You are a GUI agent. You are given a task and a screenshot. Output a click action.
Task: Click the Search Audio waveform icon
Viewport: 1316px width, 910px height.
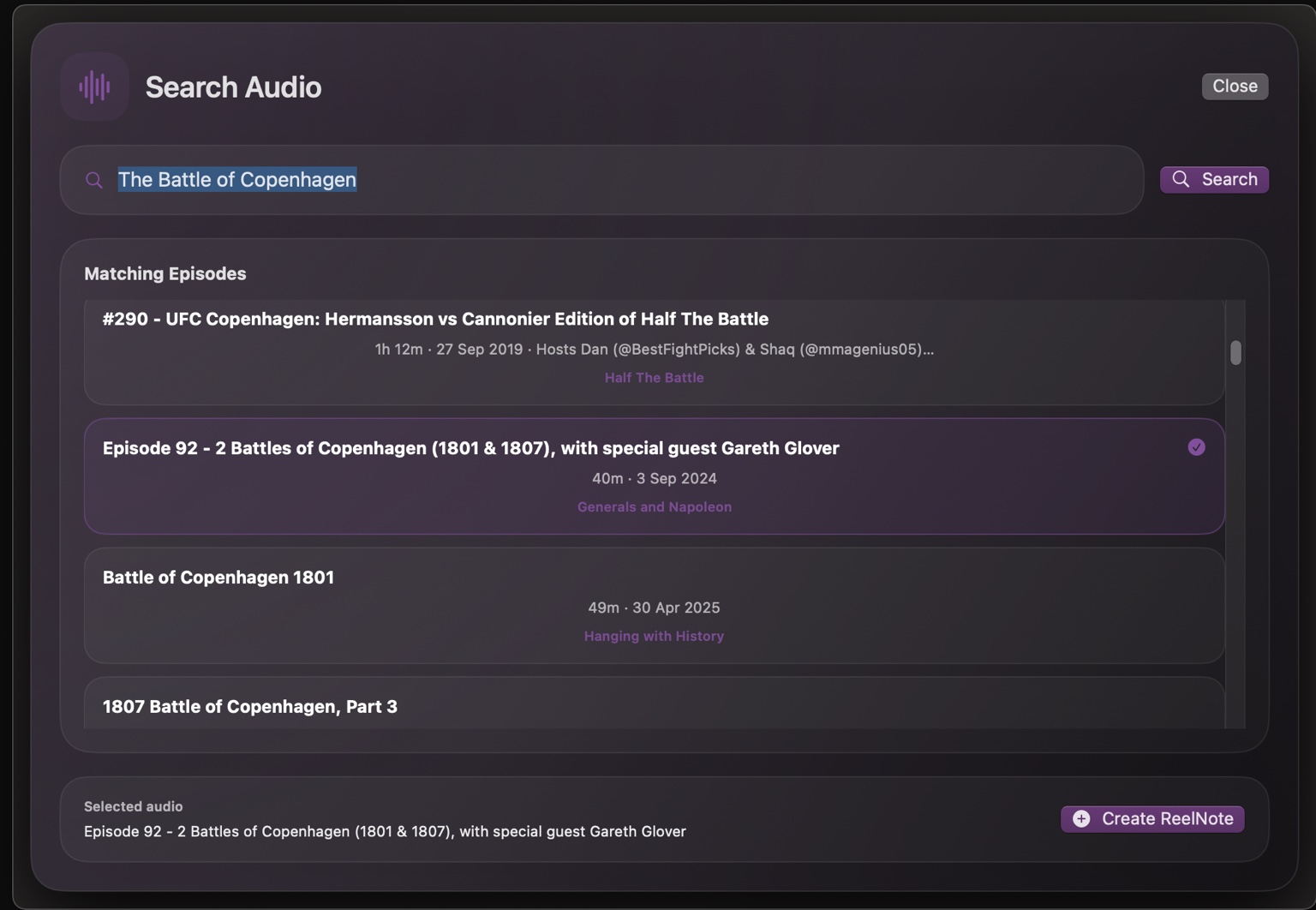[x=94, y=87]
